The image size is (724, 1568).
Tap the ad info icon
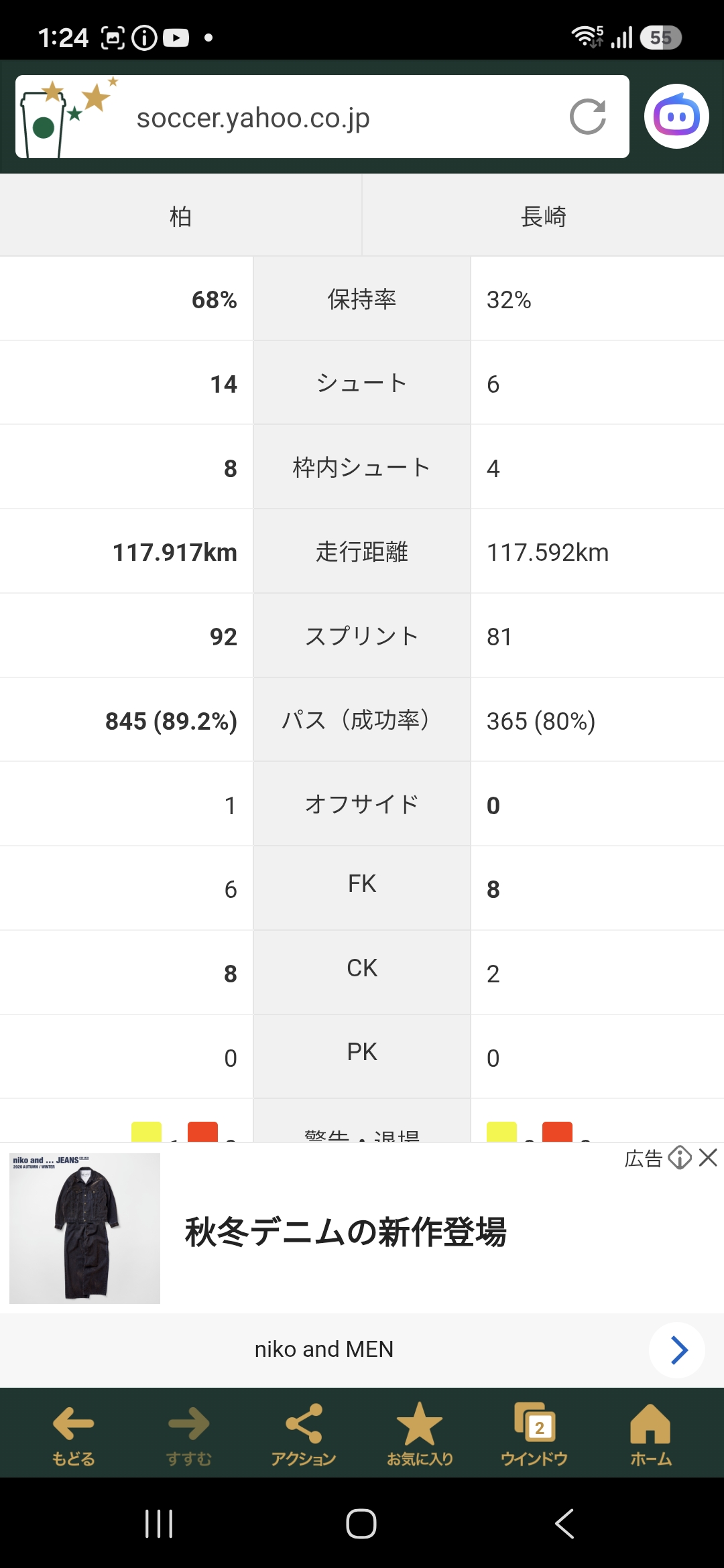click(x=679, y=1157)
